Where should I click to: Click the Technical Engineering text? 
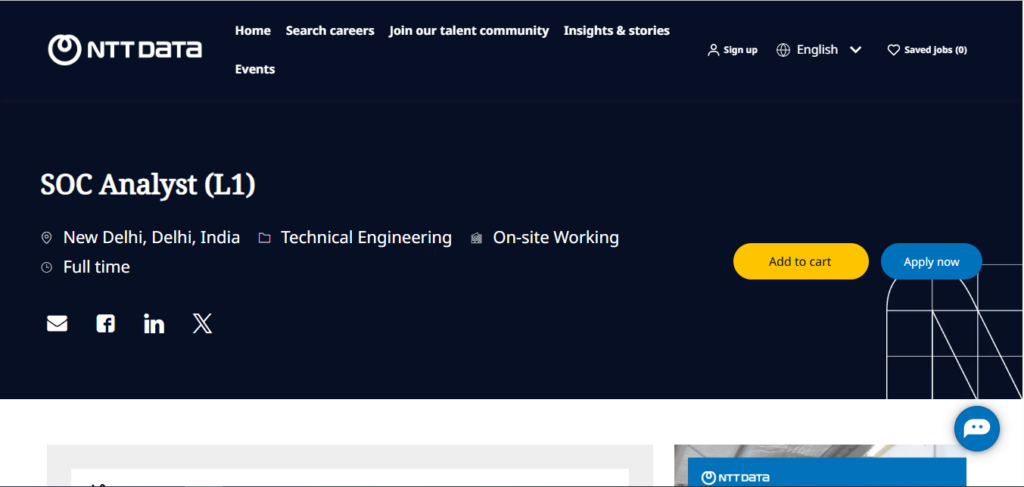coord(366,238)
